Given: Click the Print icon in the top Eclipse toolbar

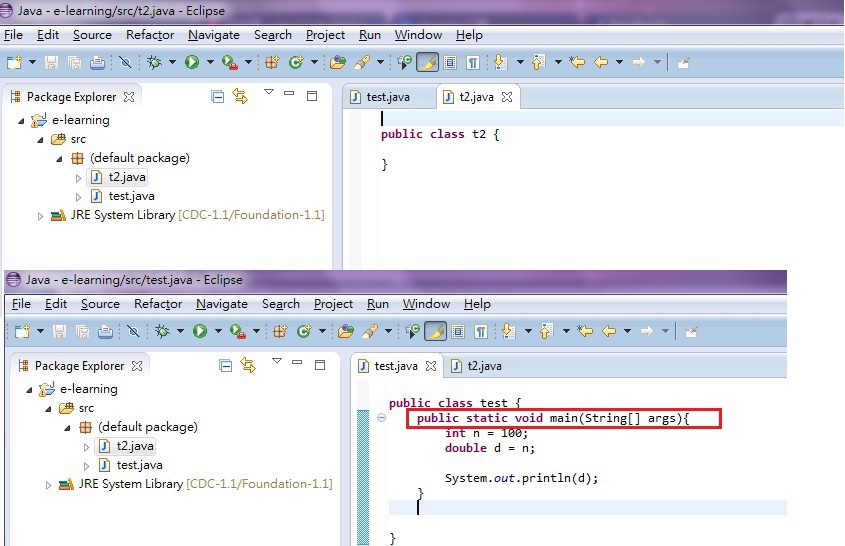Looking at the screenshot, I should tap(97, 63).
